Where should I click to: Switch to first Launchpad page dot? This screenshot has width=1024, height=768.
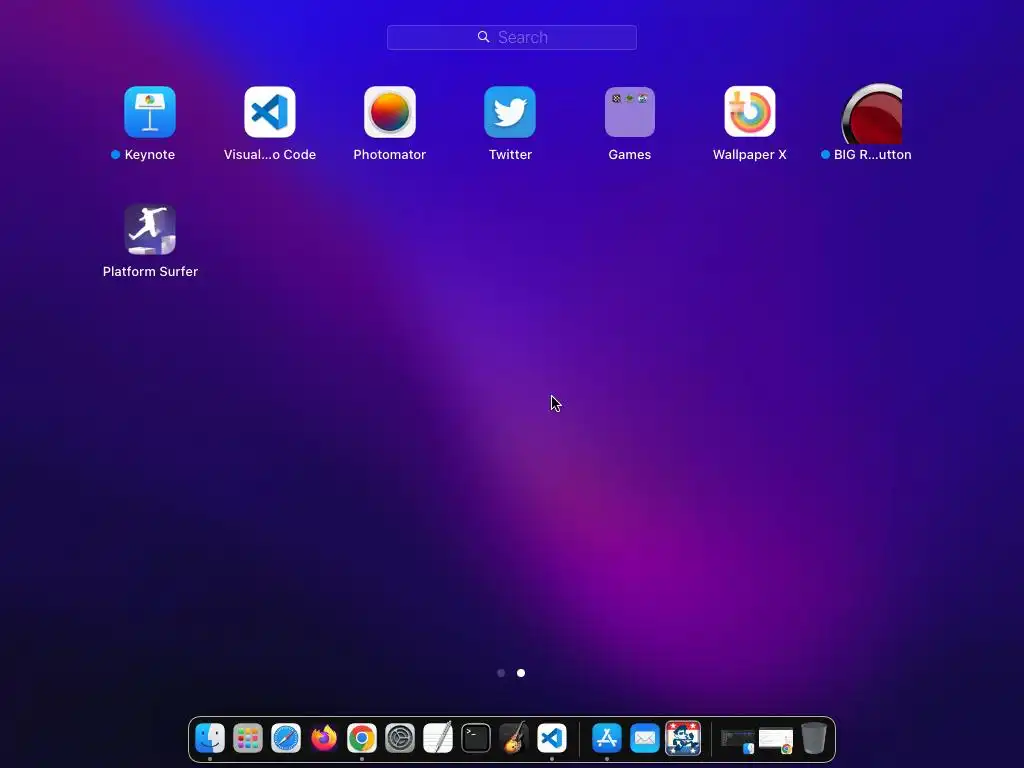coord(501,673)
